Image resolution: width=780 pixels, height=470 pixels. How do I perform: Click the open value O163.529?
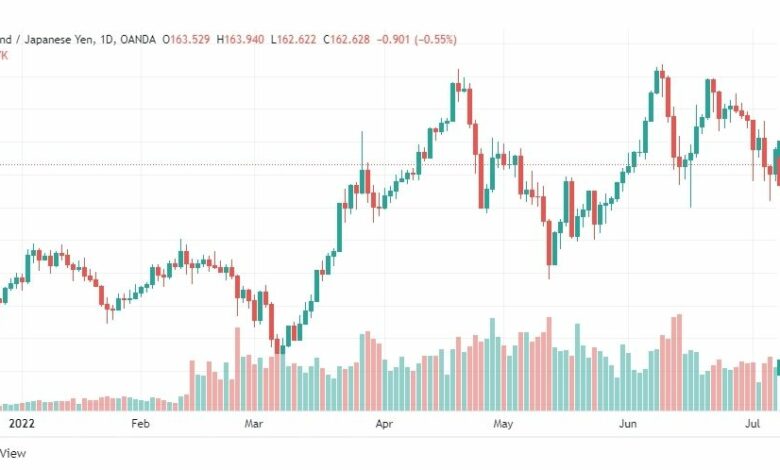[186, 39]
